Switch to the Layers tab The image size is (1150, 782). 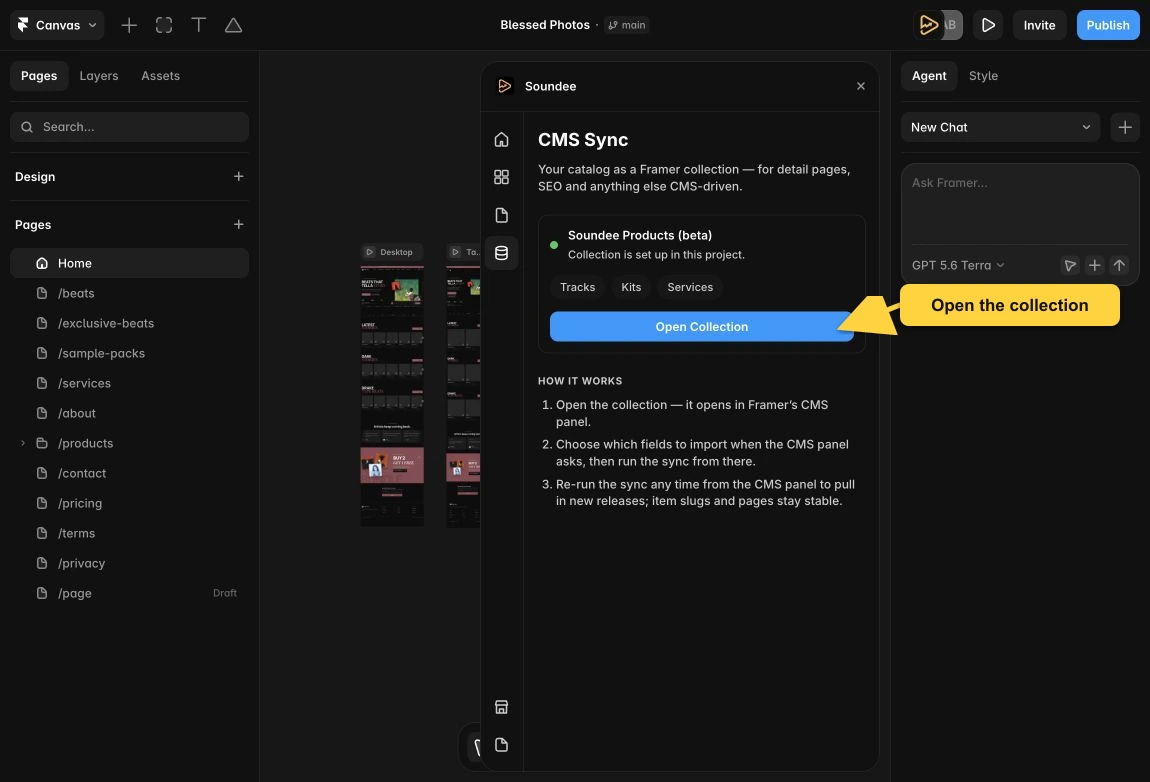tap(98, 76)
